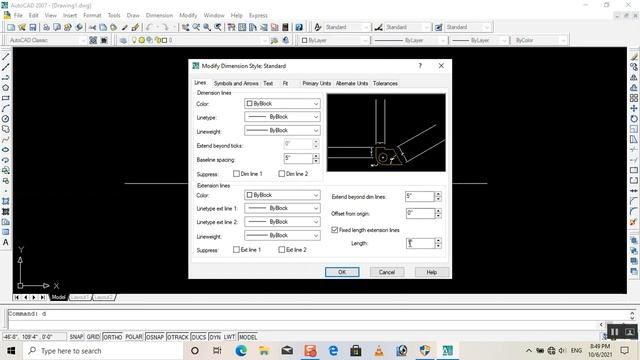Open Dimension lines Linetype dropdown
Screen dimensions: 640x360
tap(282, 117)
